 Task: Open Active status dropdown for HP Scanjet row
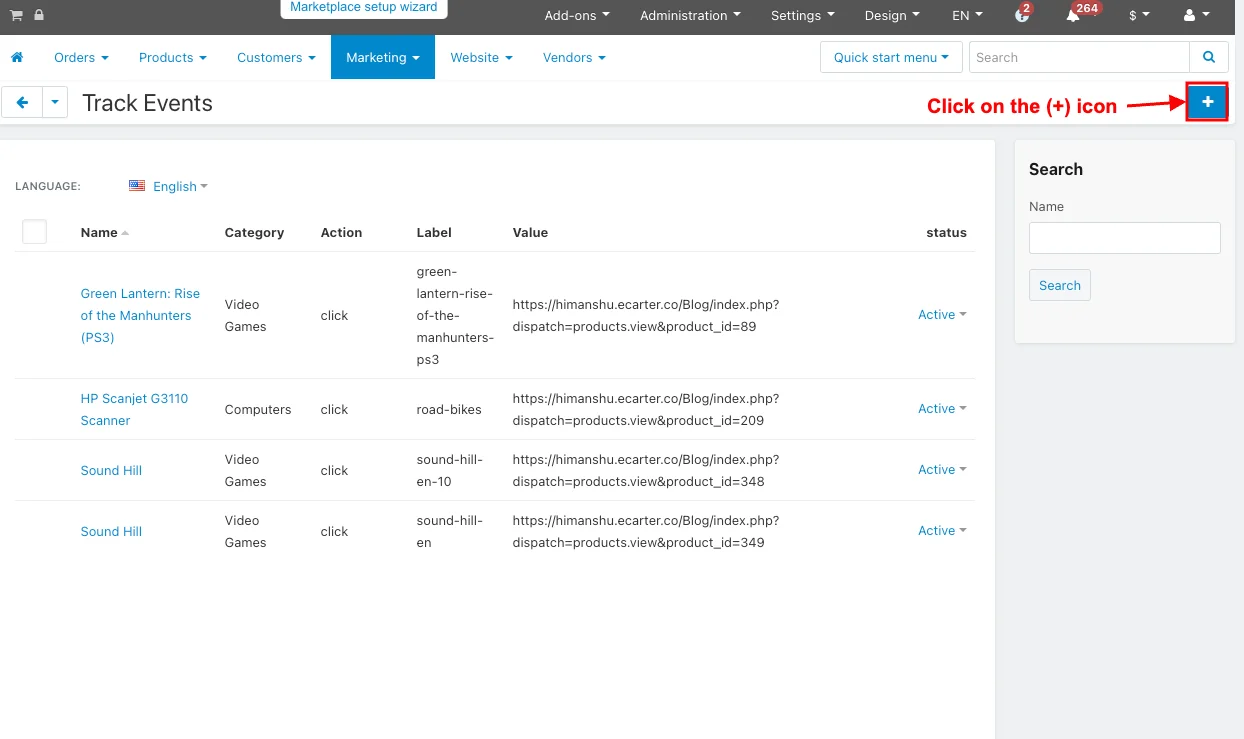coord(942,409)
